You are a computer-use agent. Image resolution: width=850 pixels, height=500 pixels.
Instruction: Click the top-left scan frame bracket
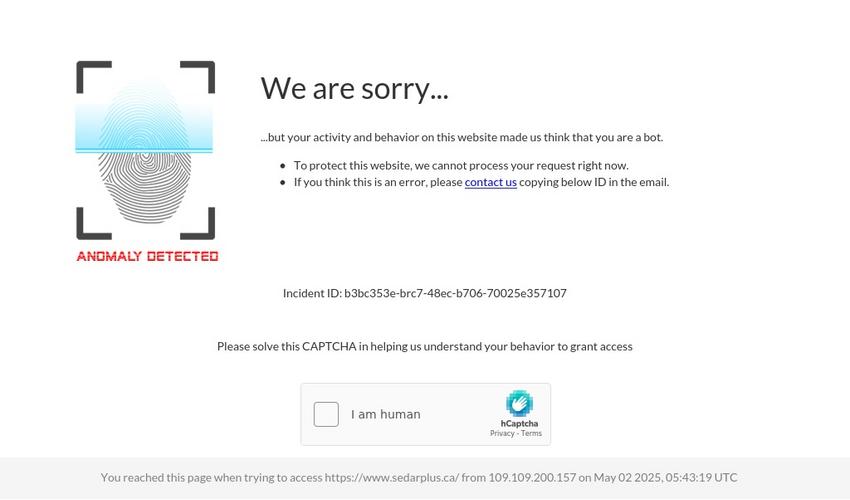[x=93, y=76]
